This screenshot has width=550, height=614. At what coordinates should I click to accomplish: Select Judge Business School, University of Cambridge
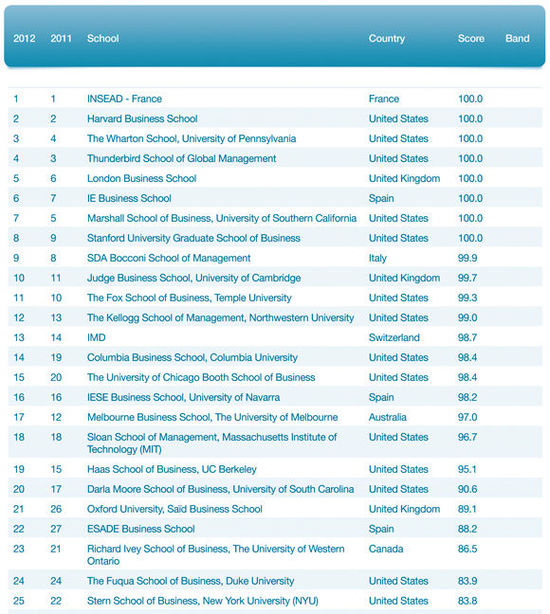tap(194, 278)
